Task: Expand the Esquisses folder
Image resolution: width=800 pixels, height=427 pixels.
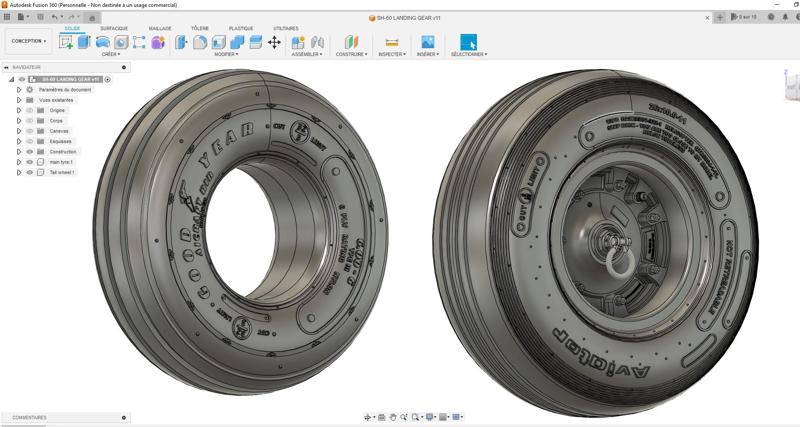Action: click(19, 141)
